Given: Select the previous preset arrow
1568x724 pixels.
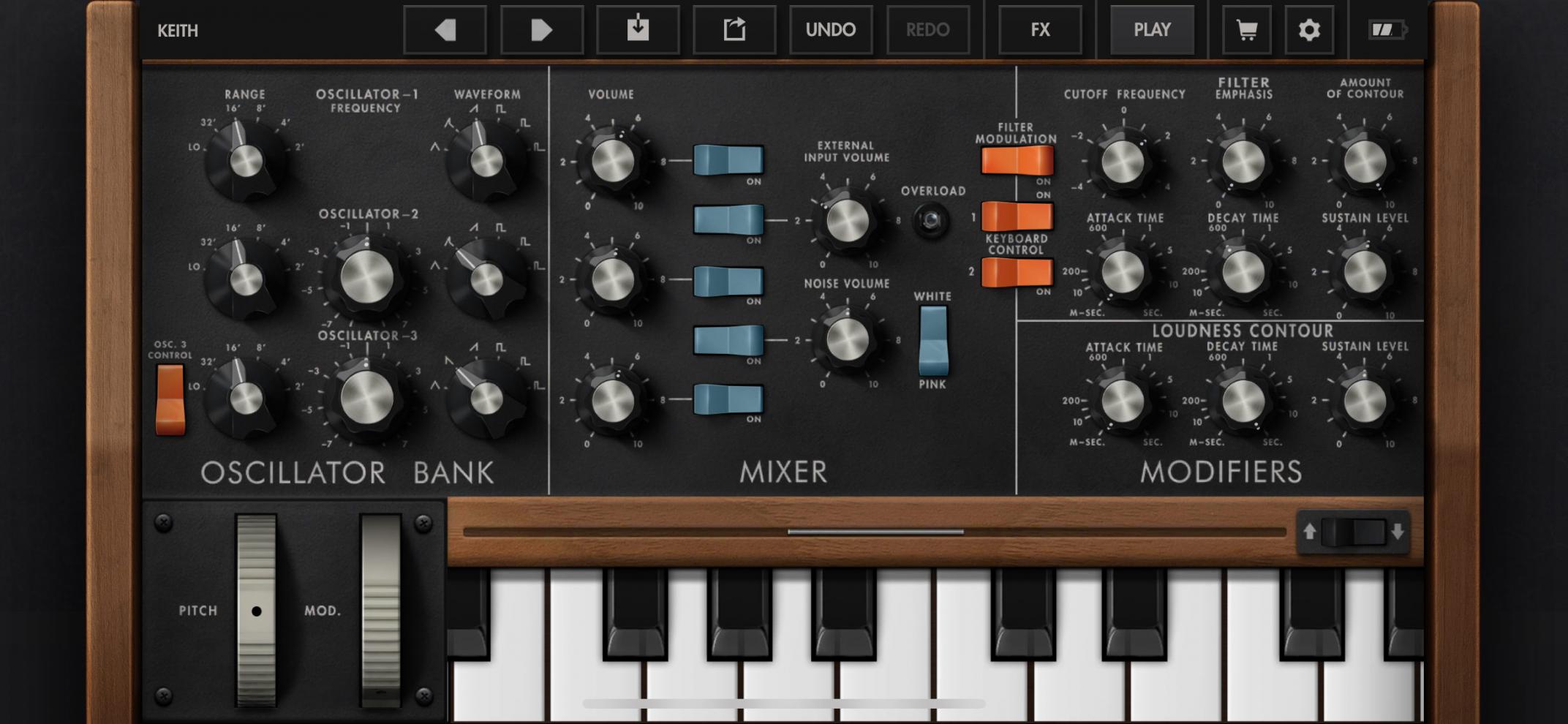Looking at the screenshot, I should point(445,30).
